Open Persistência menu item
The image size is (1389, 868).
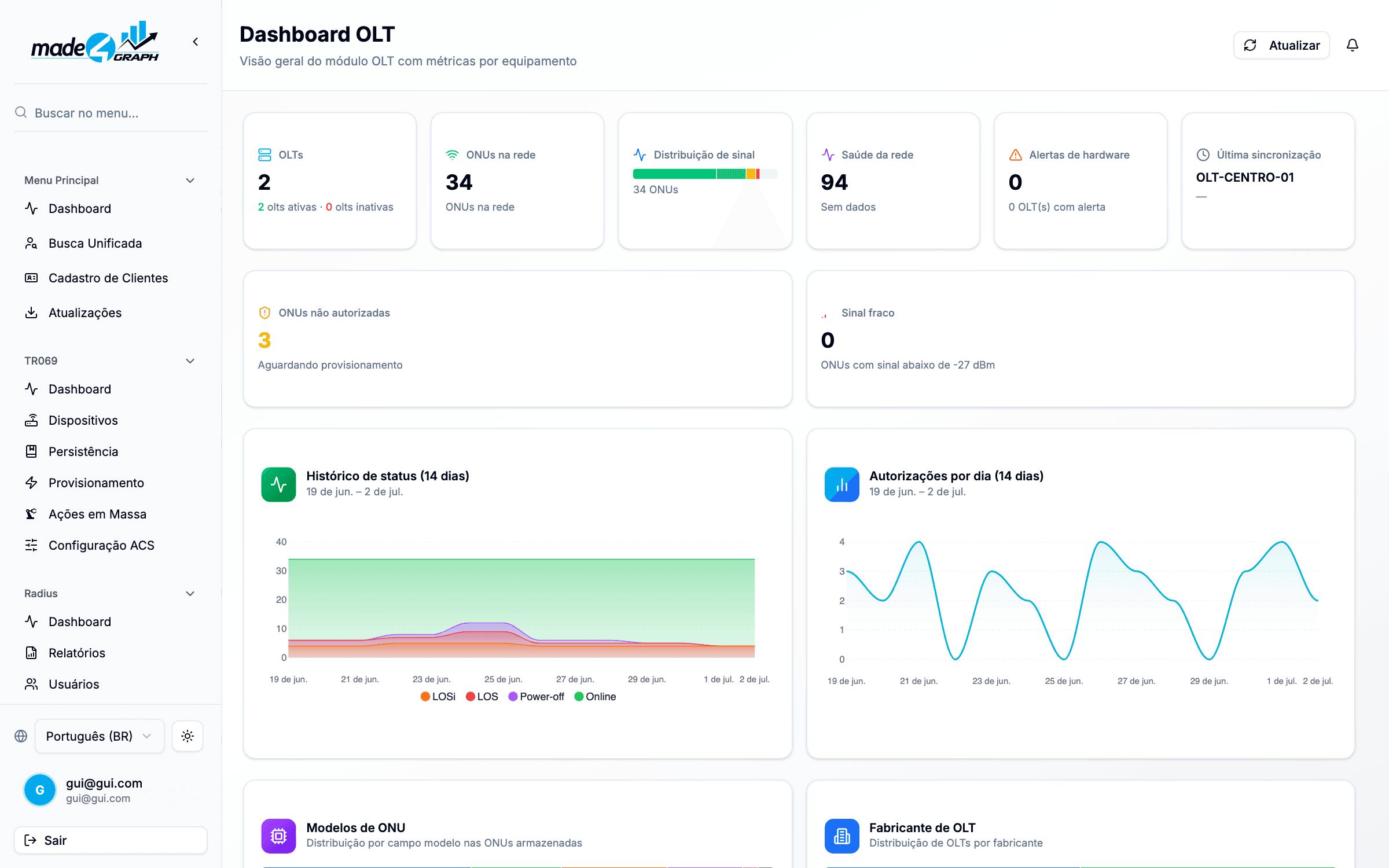tap(110, 451)
